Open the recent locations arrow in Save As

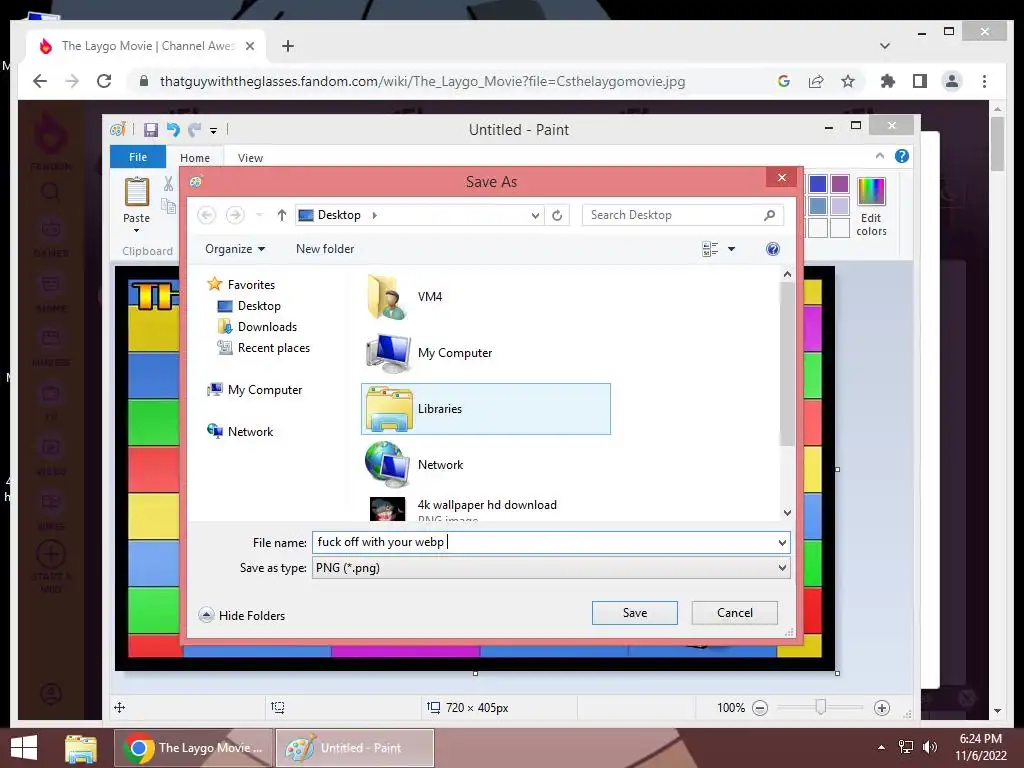[259, 215]
